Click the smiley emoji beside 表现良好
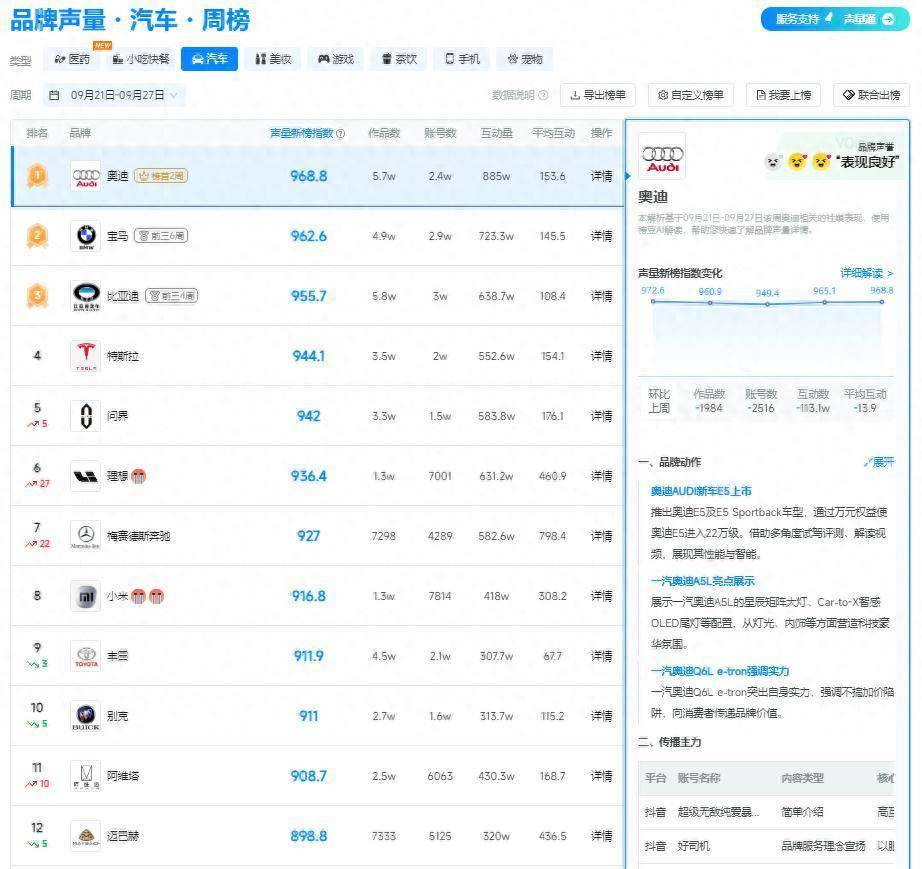The width and height of the screenshot is (922, 869). tap(821, 160)
